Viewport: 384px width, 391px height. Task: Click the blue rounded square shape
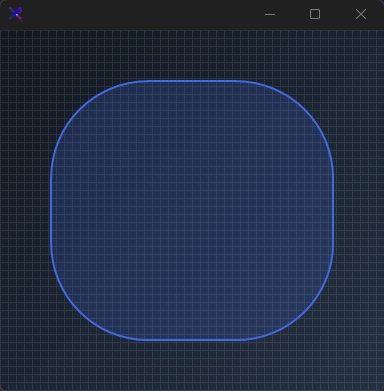click(x=192, y=210)
